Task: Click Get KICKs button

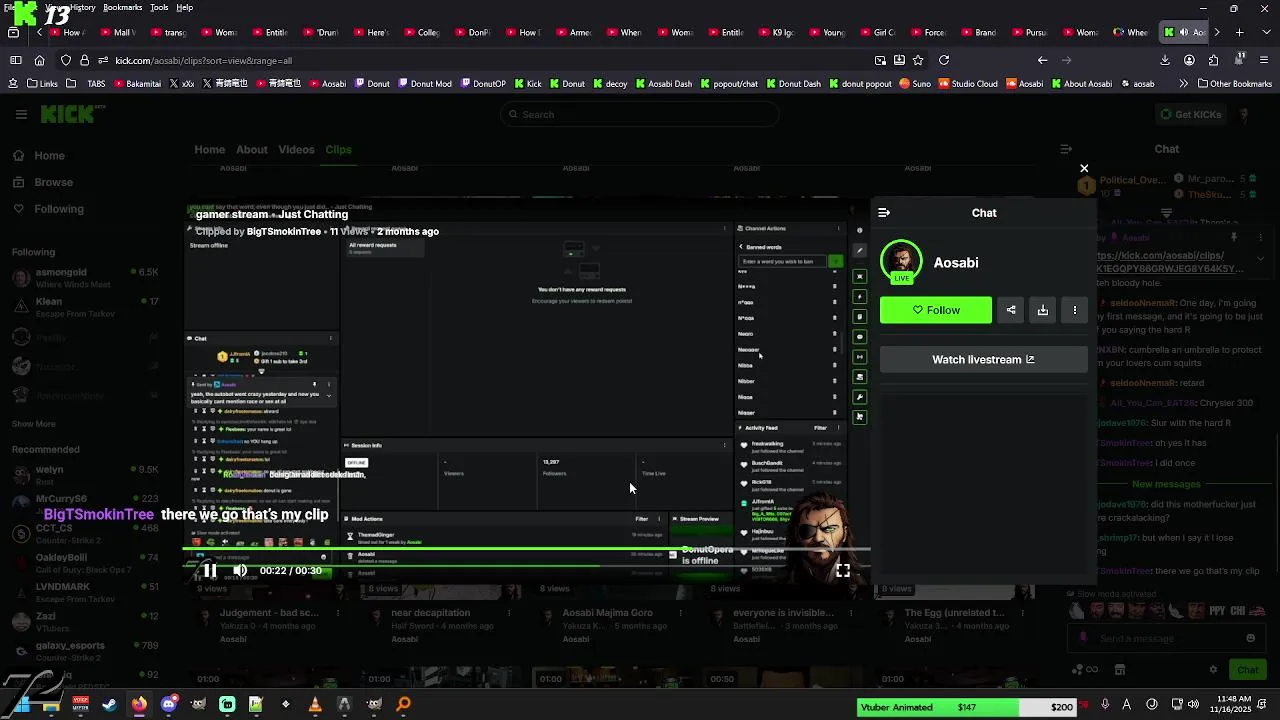Action: (1191, 114)
